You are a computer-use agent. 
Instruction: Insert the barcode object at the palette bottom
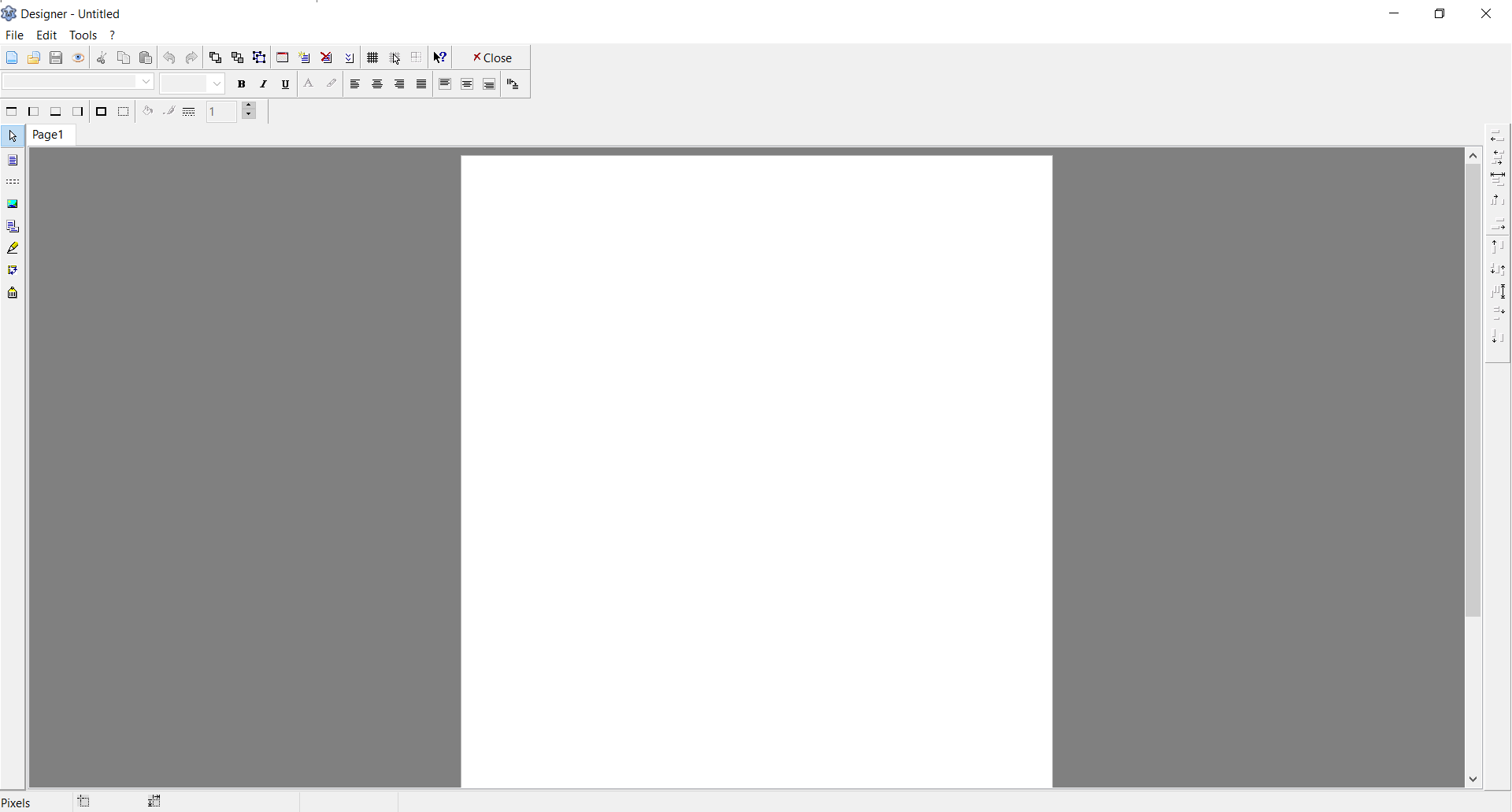13,293
